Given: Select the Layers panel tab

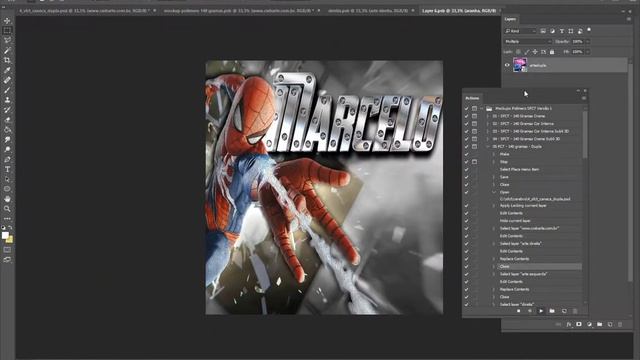Looking at the screenshot, I should [510, 19].
